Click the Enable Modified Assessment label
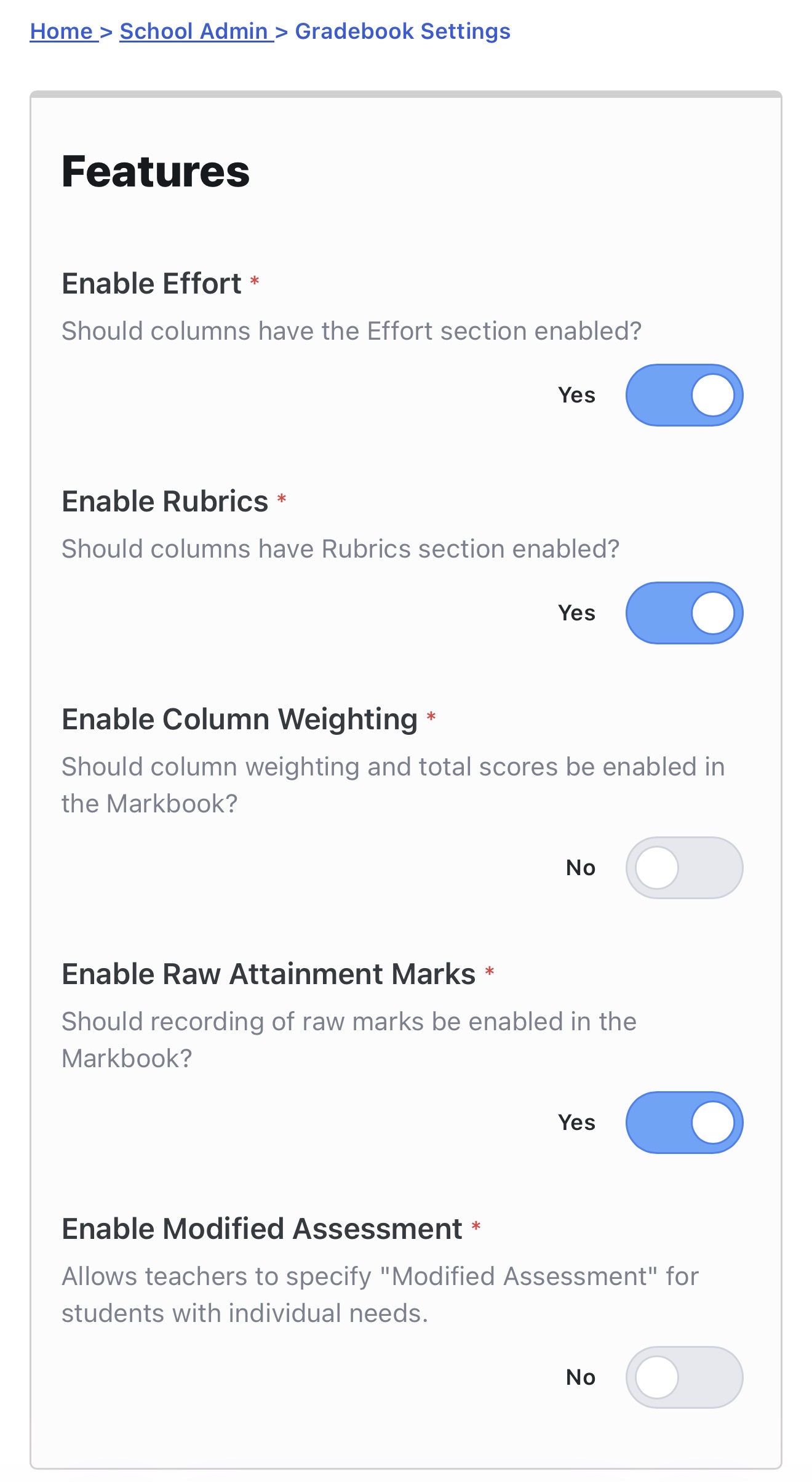The height and width of the screenshot is (1482, 812). point(261,1229)
